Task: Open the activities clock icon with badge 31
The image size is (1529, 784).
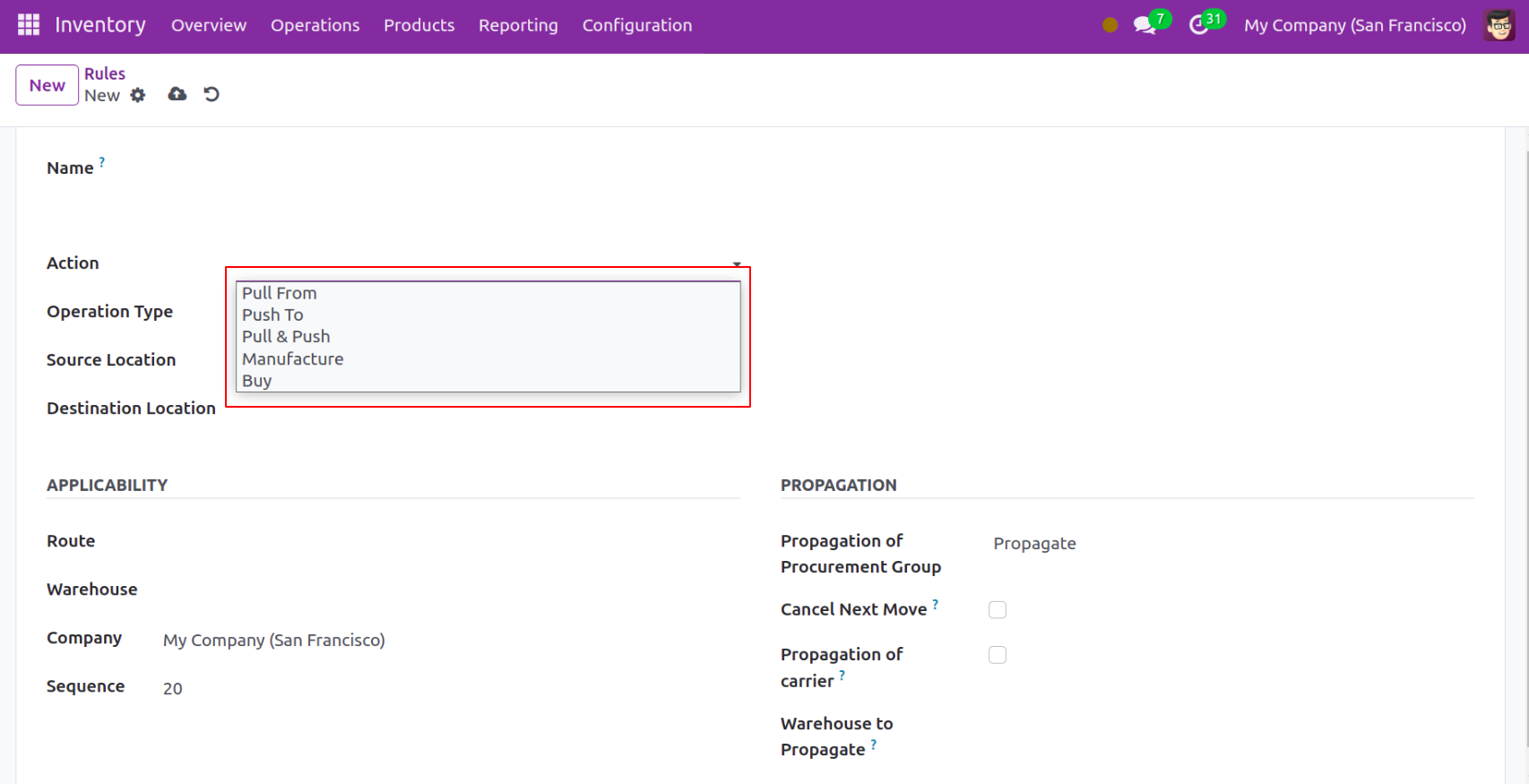Action: [1198, 25]
